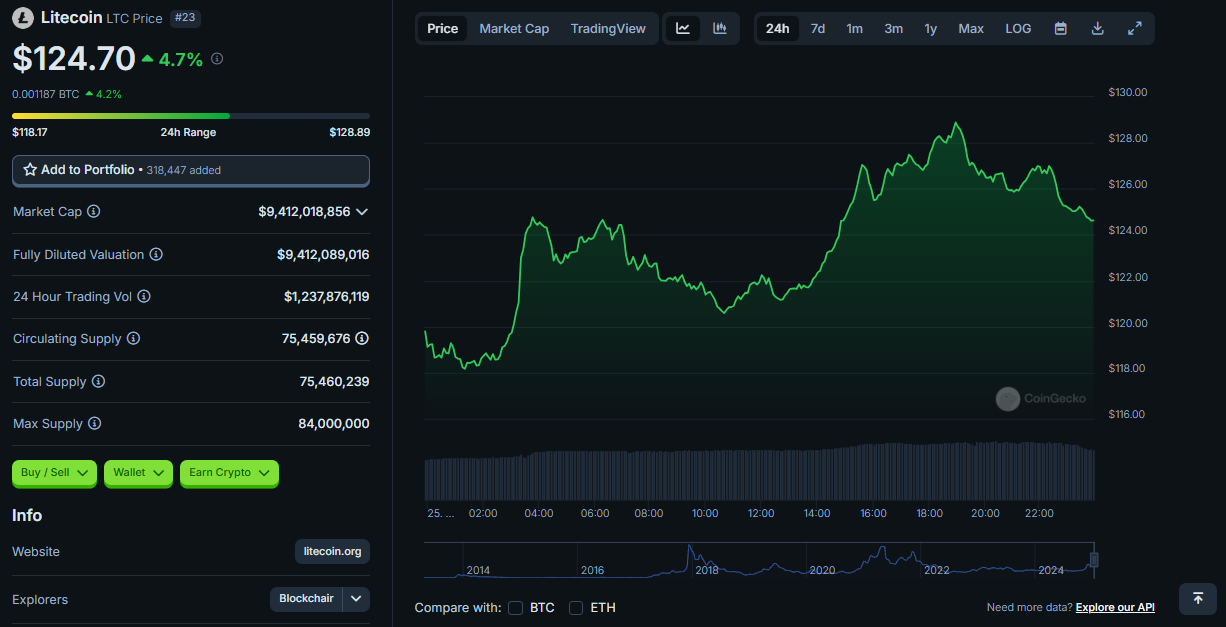Click the Litecoin logo icon
Image resolution: width=1226 pixels, height=627 pixels.
23,17
